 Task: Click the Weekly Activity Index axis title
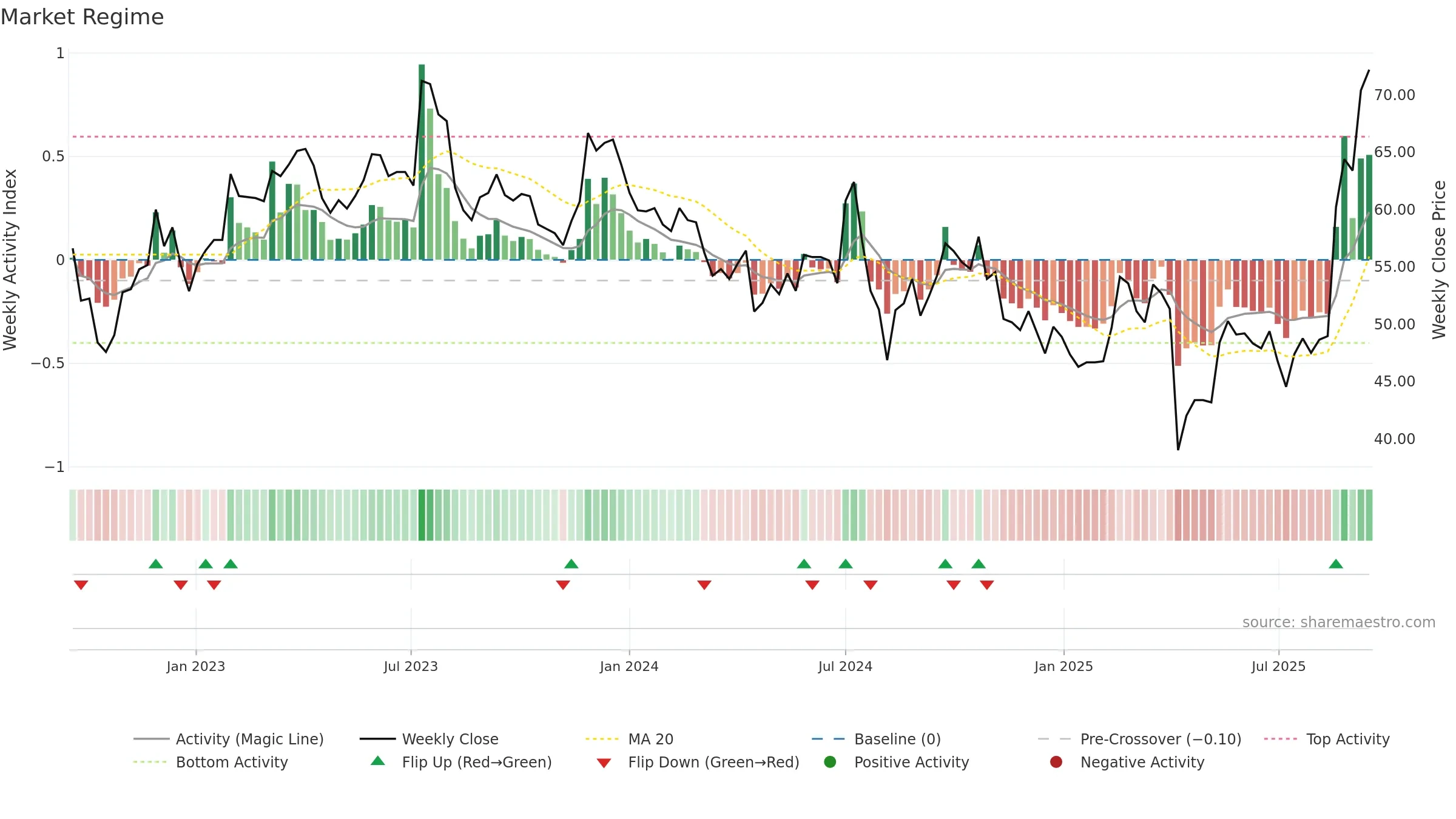coord(10,260)
